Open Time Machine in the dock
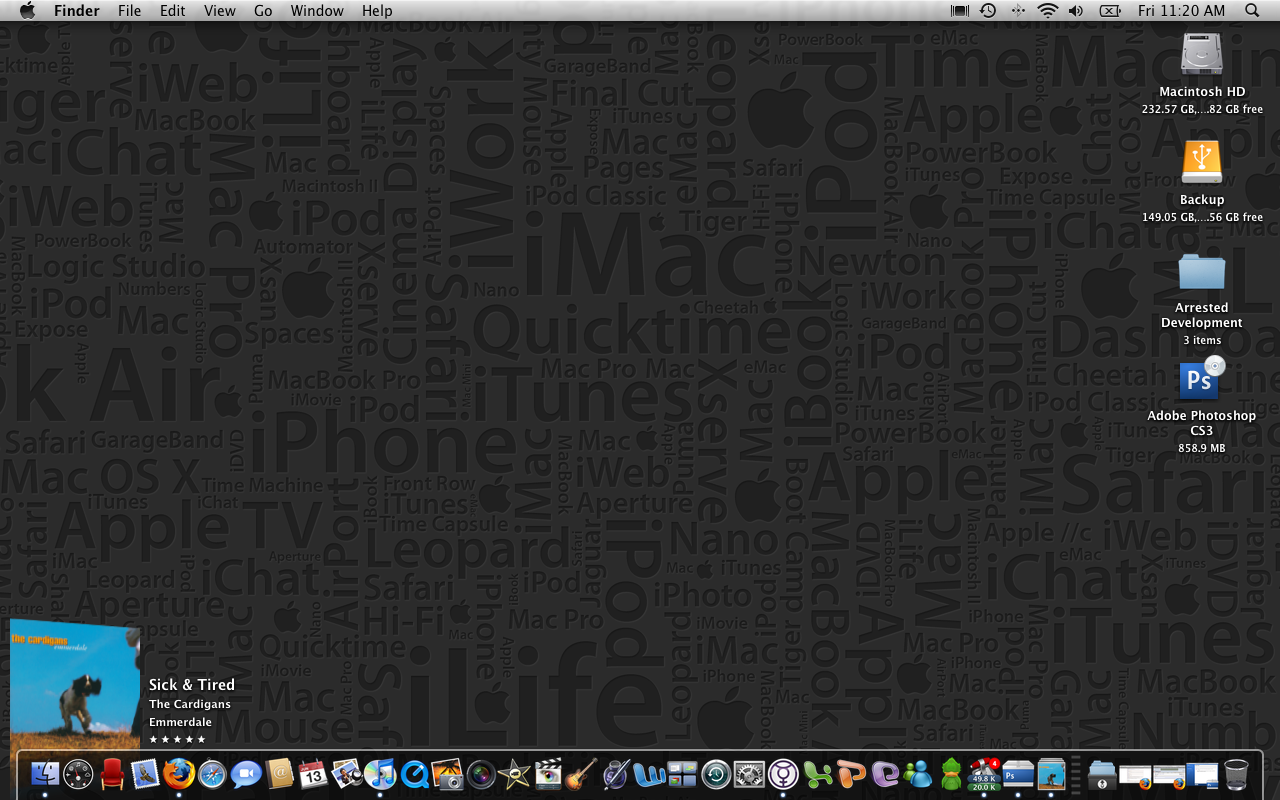Image resolution: width=1280 pixels, height=800 pixels. 716,774
